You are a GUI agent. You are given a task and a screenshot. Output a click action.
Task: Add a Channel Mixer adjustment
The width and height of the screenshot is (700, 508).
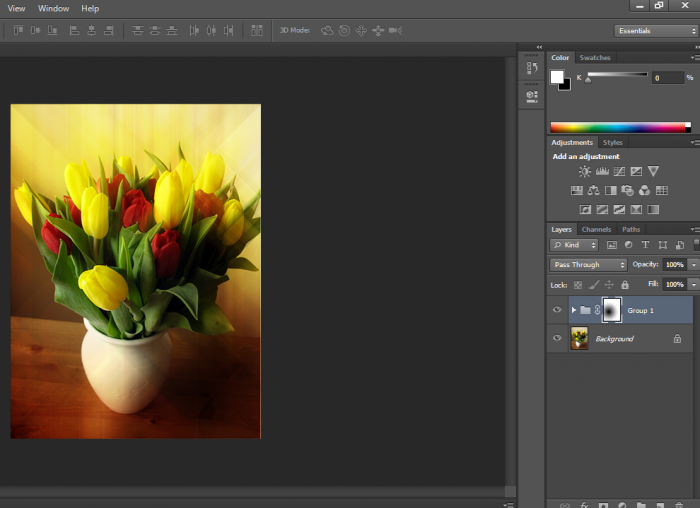[x=644, y=190]
